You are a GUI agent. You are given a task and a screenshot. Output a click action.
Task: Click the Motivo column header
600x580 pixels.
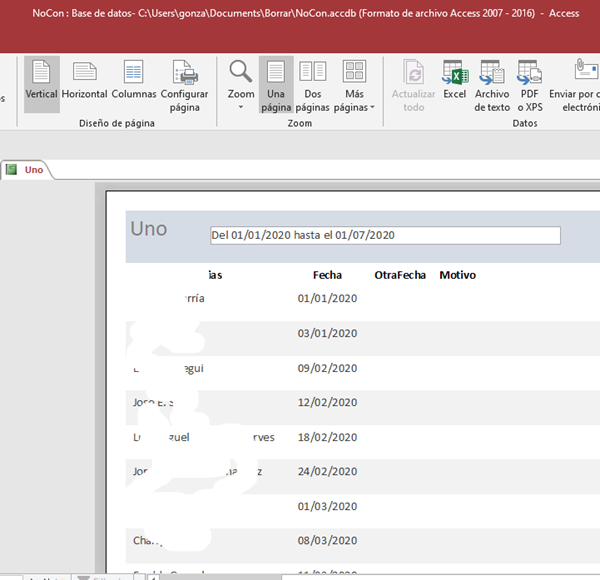[457, 275]
